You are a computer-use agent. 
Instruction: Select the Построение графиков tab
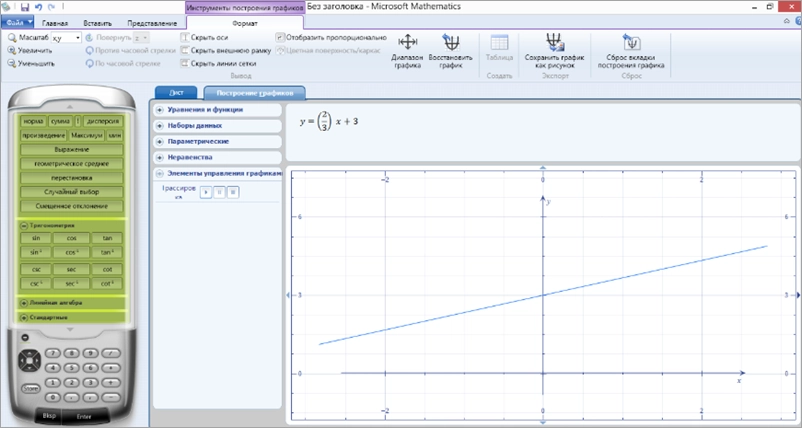pyautogui.click(x=255, y=93)
